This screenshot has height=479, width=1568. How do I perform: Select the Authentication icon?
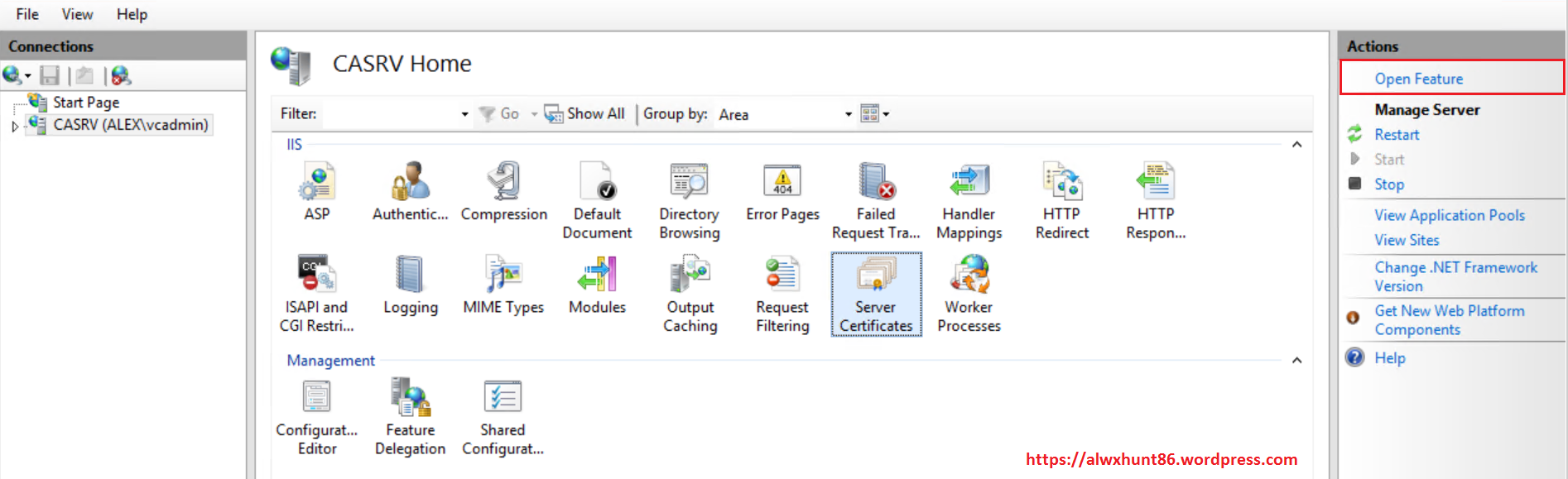410,182
